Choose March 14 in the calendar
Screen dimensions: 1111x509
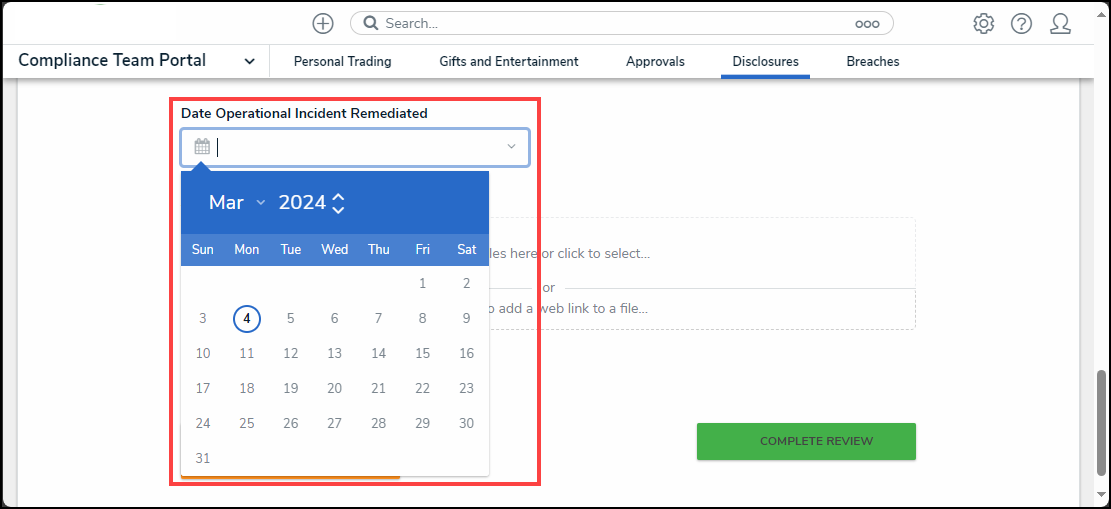378,353
